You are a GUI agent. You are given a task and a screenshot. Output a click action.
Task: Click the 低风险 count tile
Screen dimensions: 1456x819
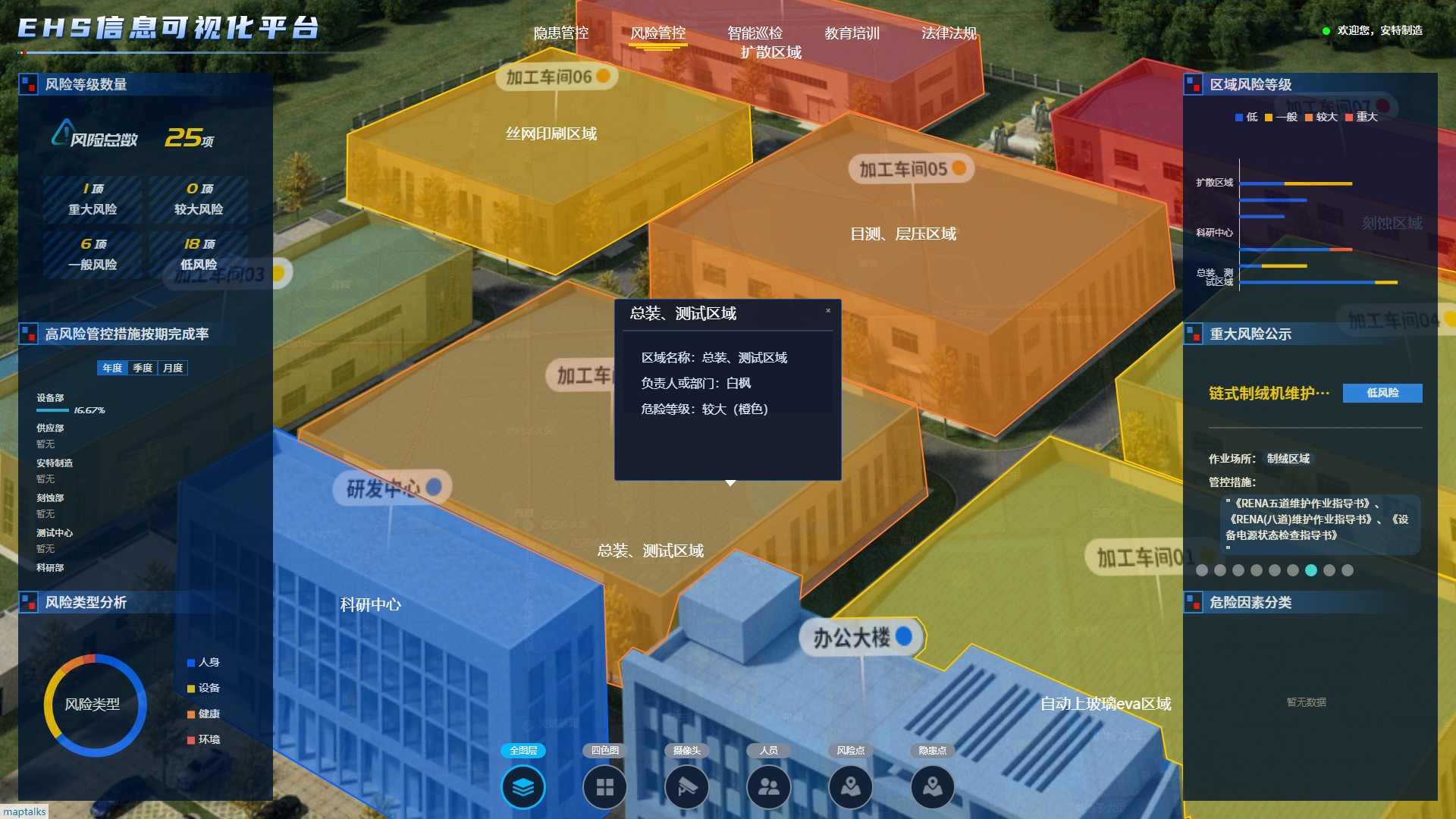pos(199,255)
